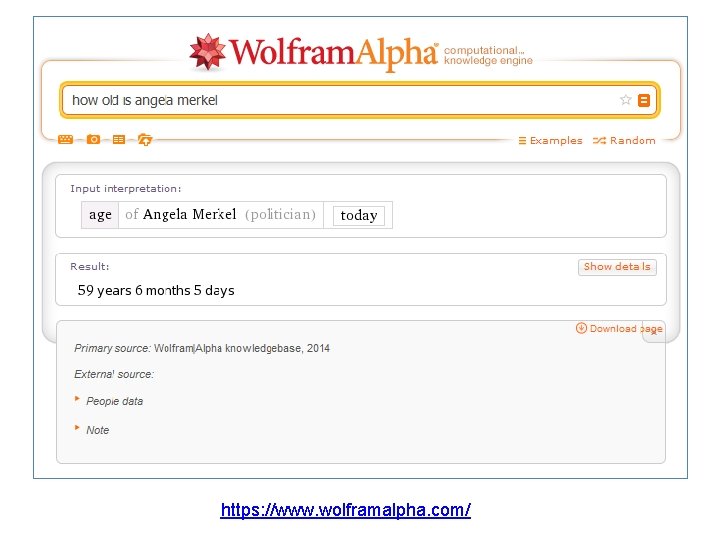
Task: Click 'Primary source' knowledgebase 2014 text
Action: [202, 348]
